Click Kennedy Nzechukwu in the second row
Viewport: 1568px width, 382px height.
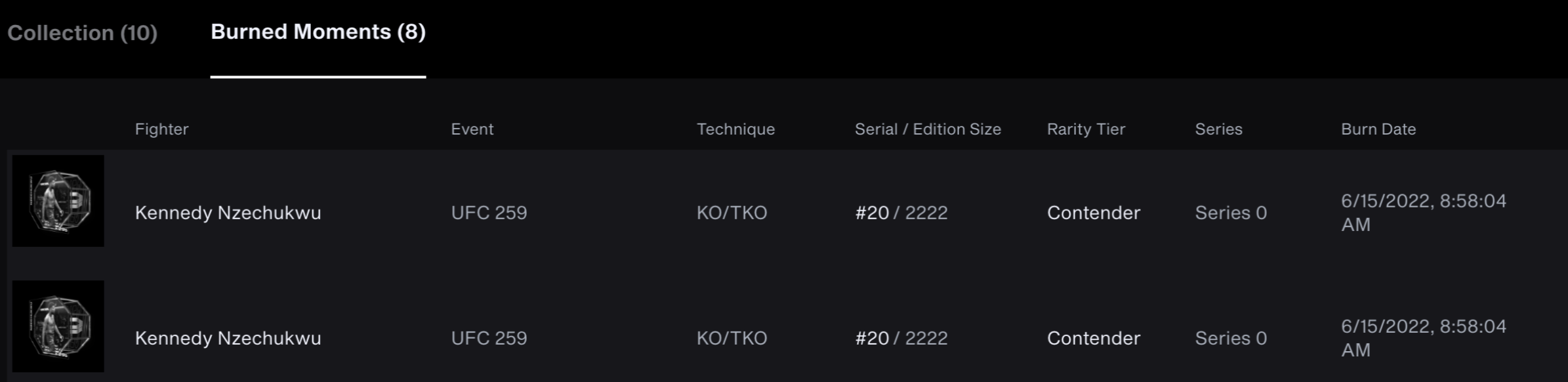pyautogui.click(x=228, y=339)
